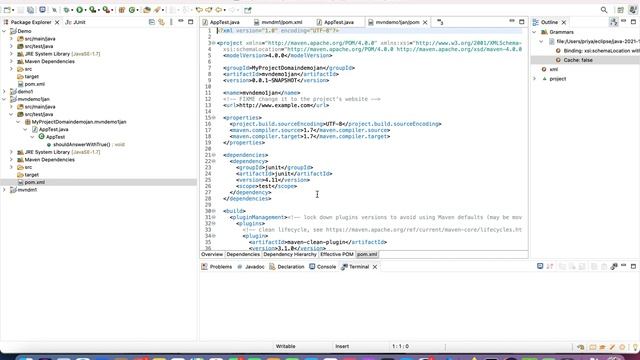This screenshot has width=640, height=360.
Task: Switch to the Problems view tab
Action: point(217,267)
